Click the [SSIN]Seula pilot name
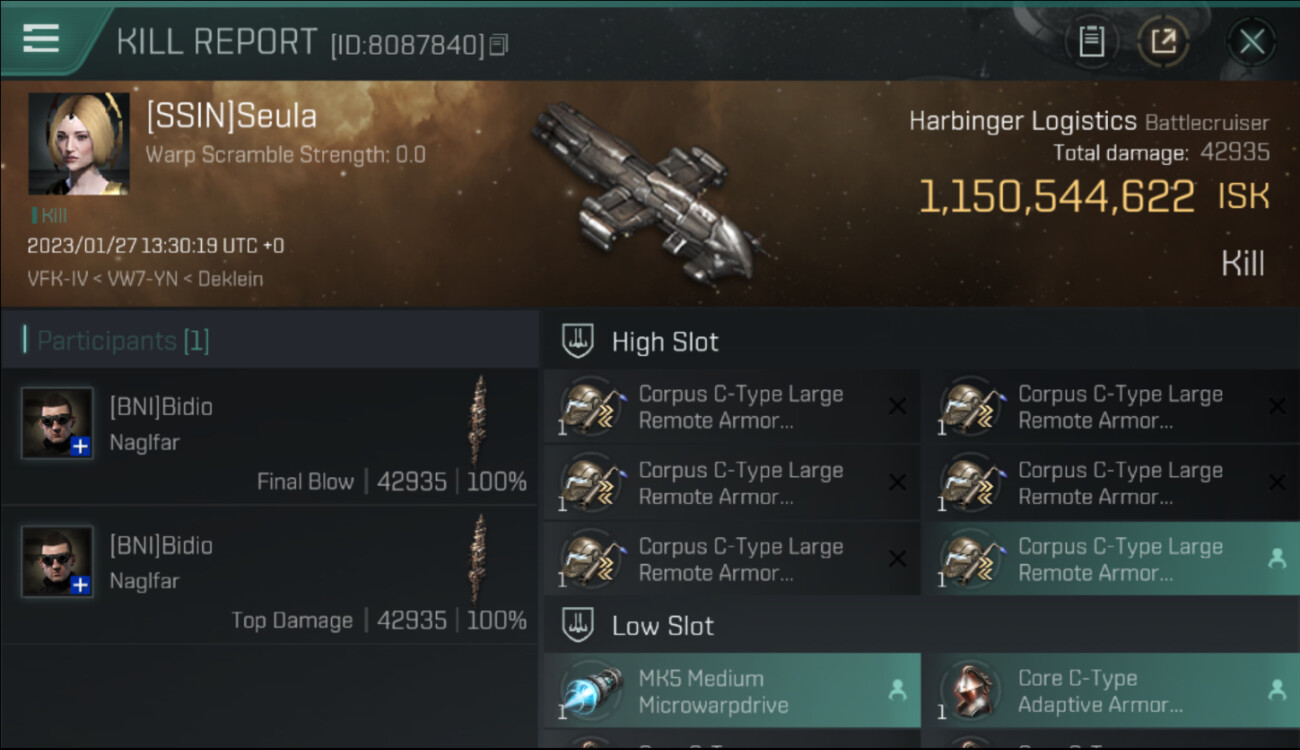Viewport: 1300px width, 750px height. tap(231, 116)
